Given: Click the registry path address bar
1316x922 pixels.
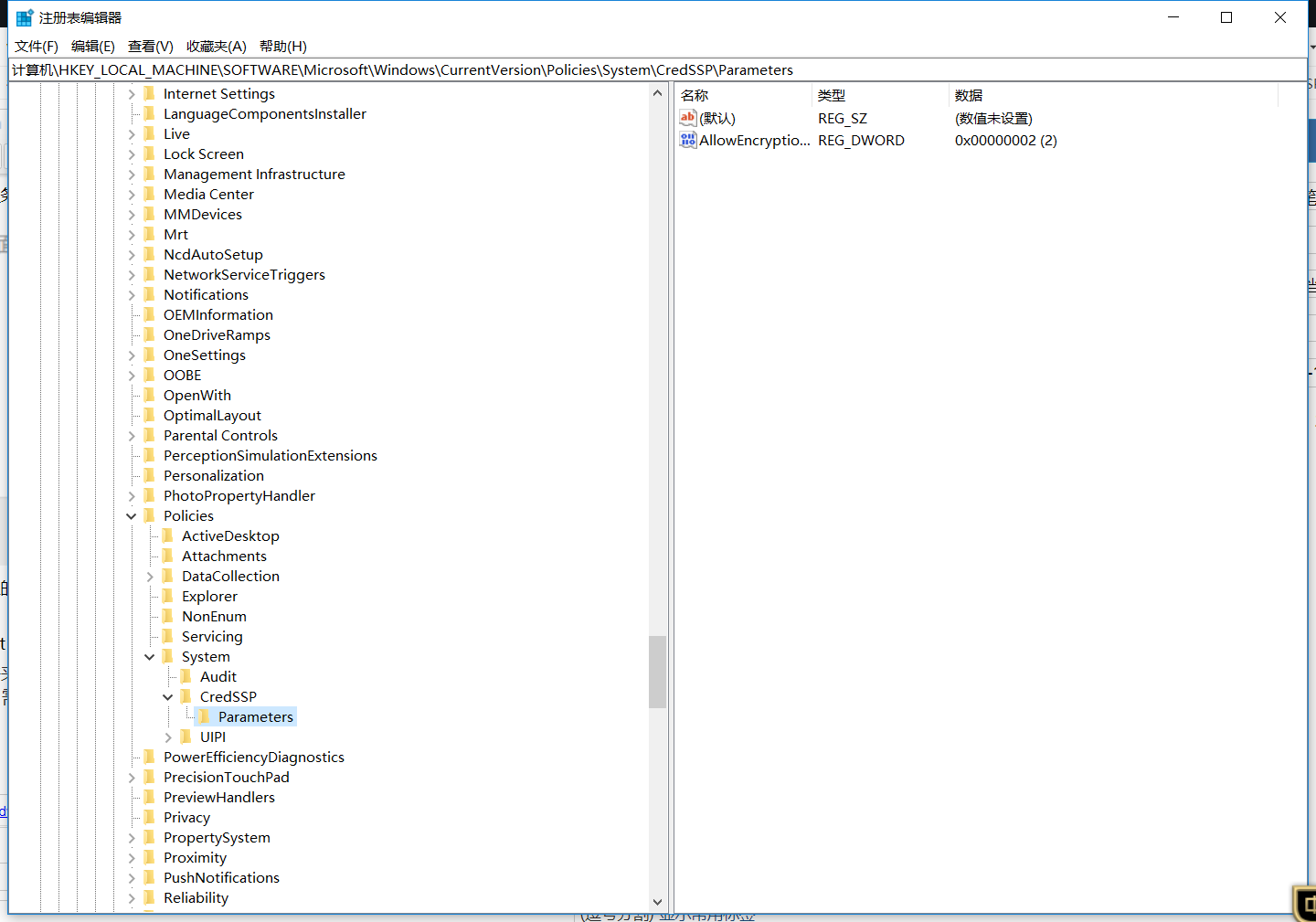Looking at the screenshot, I should 658,70.
